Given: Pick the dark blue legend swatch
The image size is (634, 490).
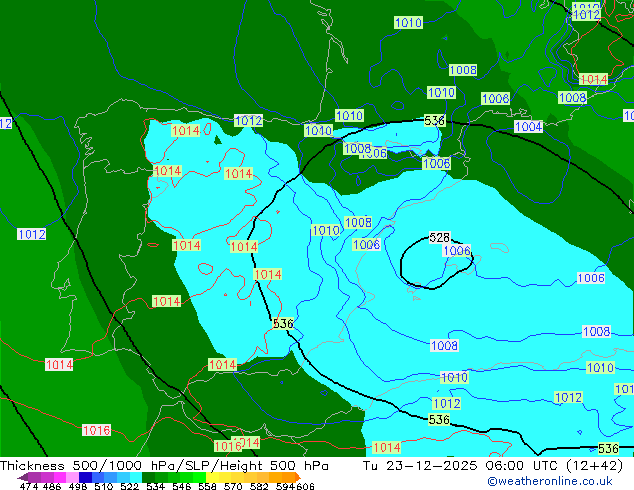Looking at the screenshot, I should 85,477.
